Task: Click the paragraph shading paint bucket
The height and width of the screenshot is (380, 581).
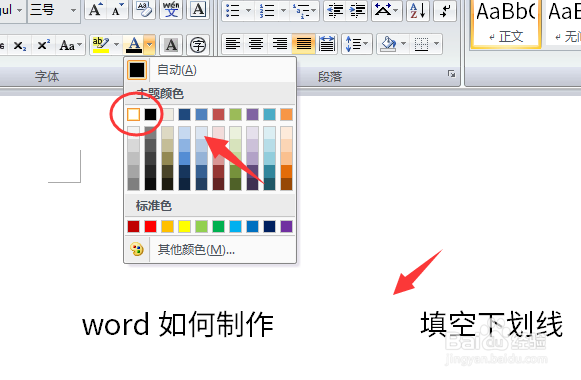Action: click(x=388, y=44)
